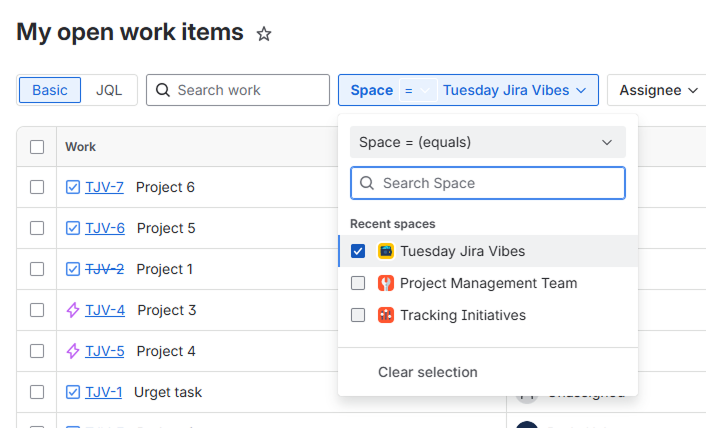
Task: Click the epic icon beside TJV-5
Action: [x=73, y=351]
